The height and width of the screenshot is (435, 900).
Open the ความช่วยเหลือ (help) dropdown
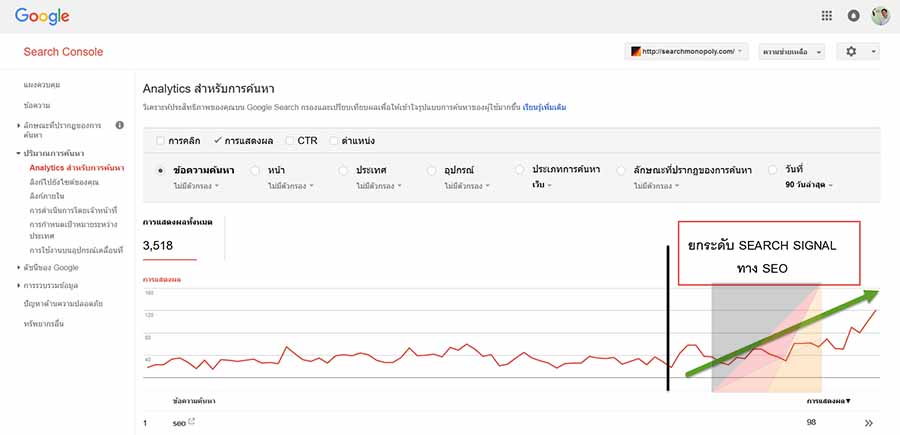792,52
